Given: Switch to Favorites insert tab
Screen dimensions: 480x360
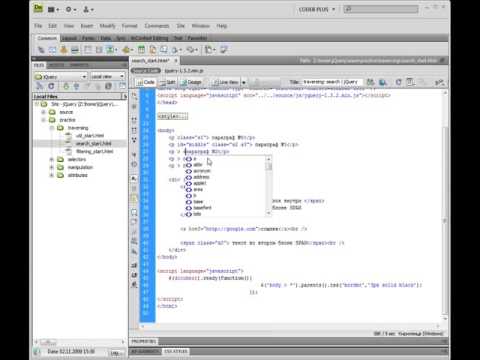Looking at the screenshot, I should (x=197, y=38).
